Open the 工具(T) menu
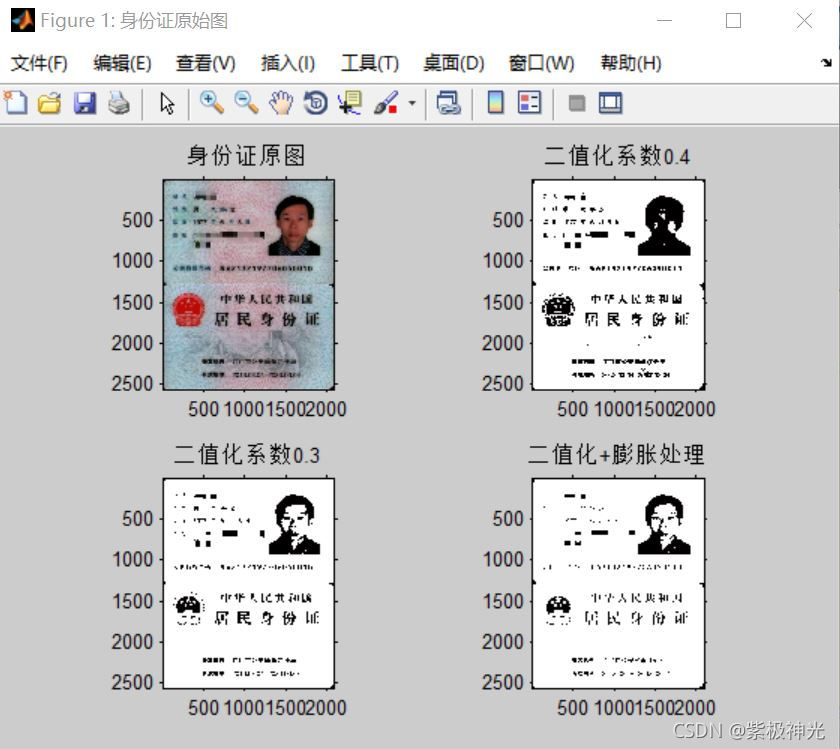This screenshot has height=749, width=840. pyautogui.click(x=369, y=62)
